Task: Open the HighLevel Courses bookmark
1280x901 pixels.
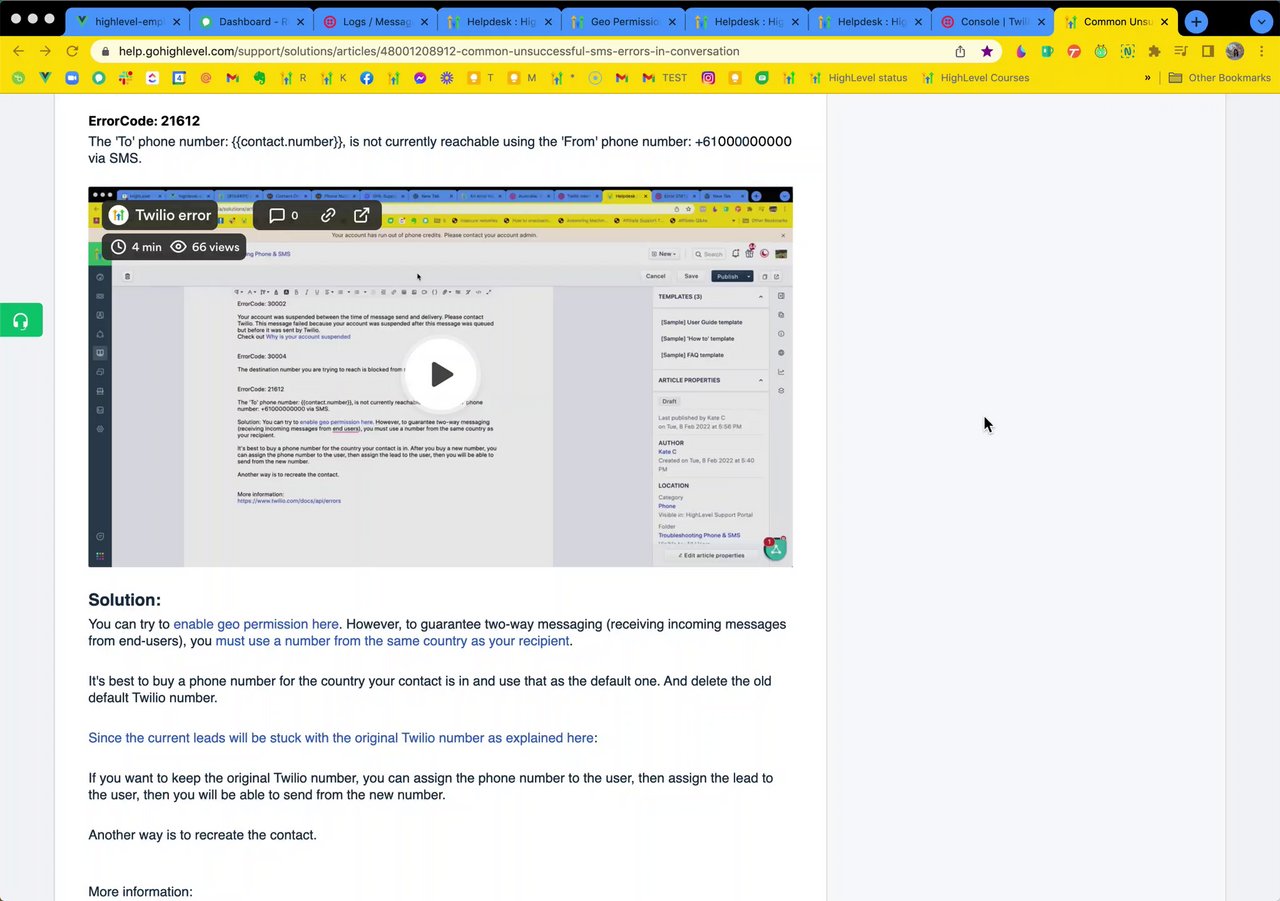Action: click(x=976, y=78)
